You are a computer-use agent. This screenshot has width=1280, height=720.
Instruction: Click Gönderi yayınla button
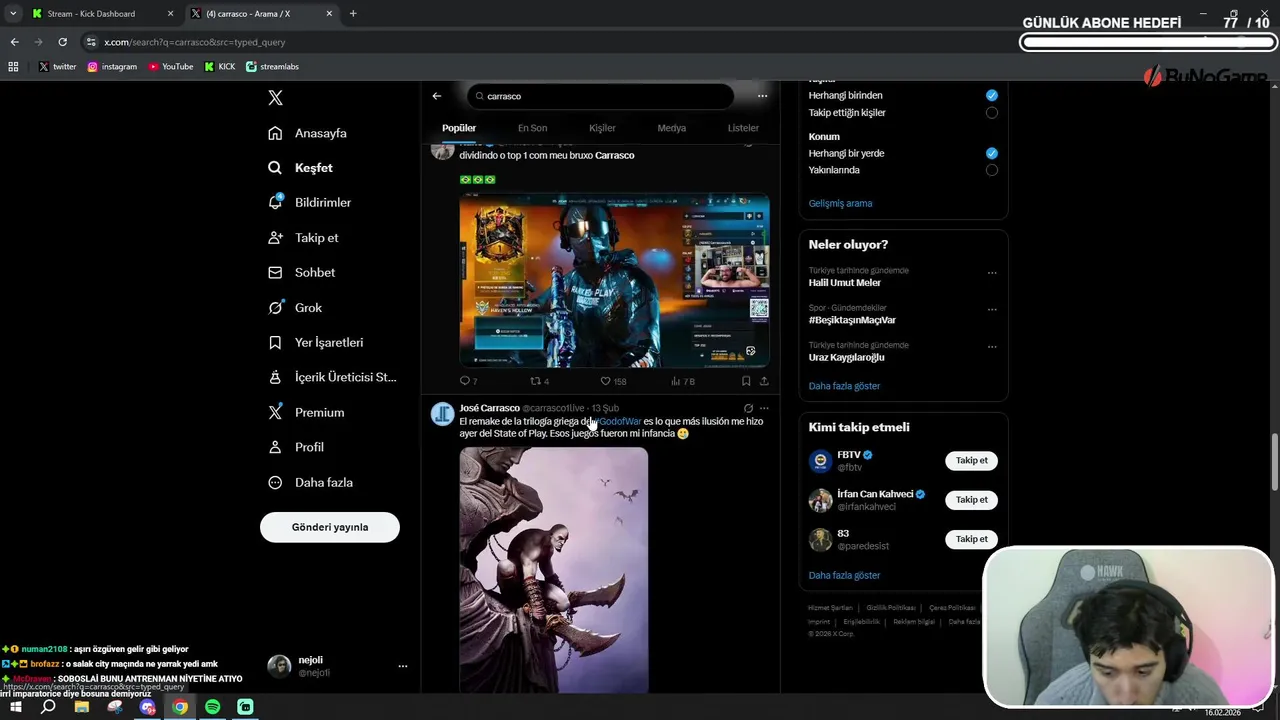point(330,527)
